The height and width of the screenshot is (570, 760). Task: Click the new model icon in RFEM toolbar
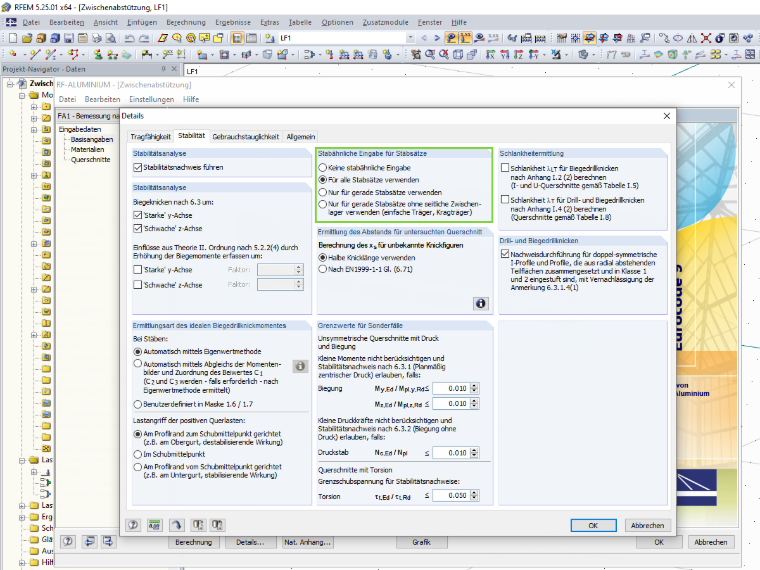click(13, 38)
